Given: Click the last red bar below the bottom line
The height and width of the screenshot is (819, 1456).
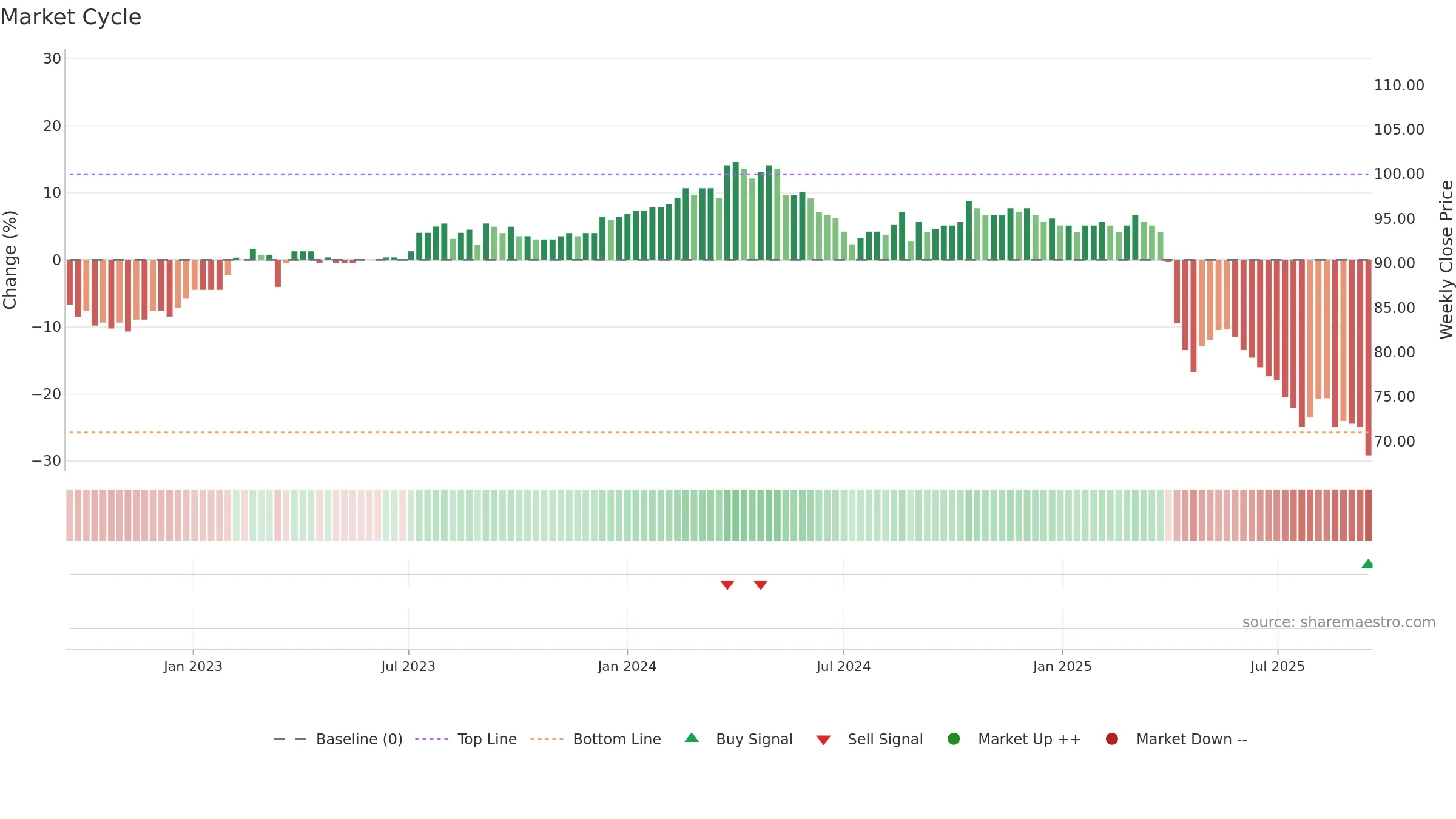Looking at the screenshot, I should pyautogui.click(x=1368, y=358).
